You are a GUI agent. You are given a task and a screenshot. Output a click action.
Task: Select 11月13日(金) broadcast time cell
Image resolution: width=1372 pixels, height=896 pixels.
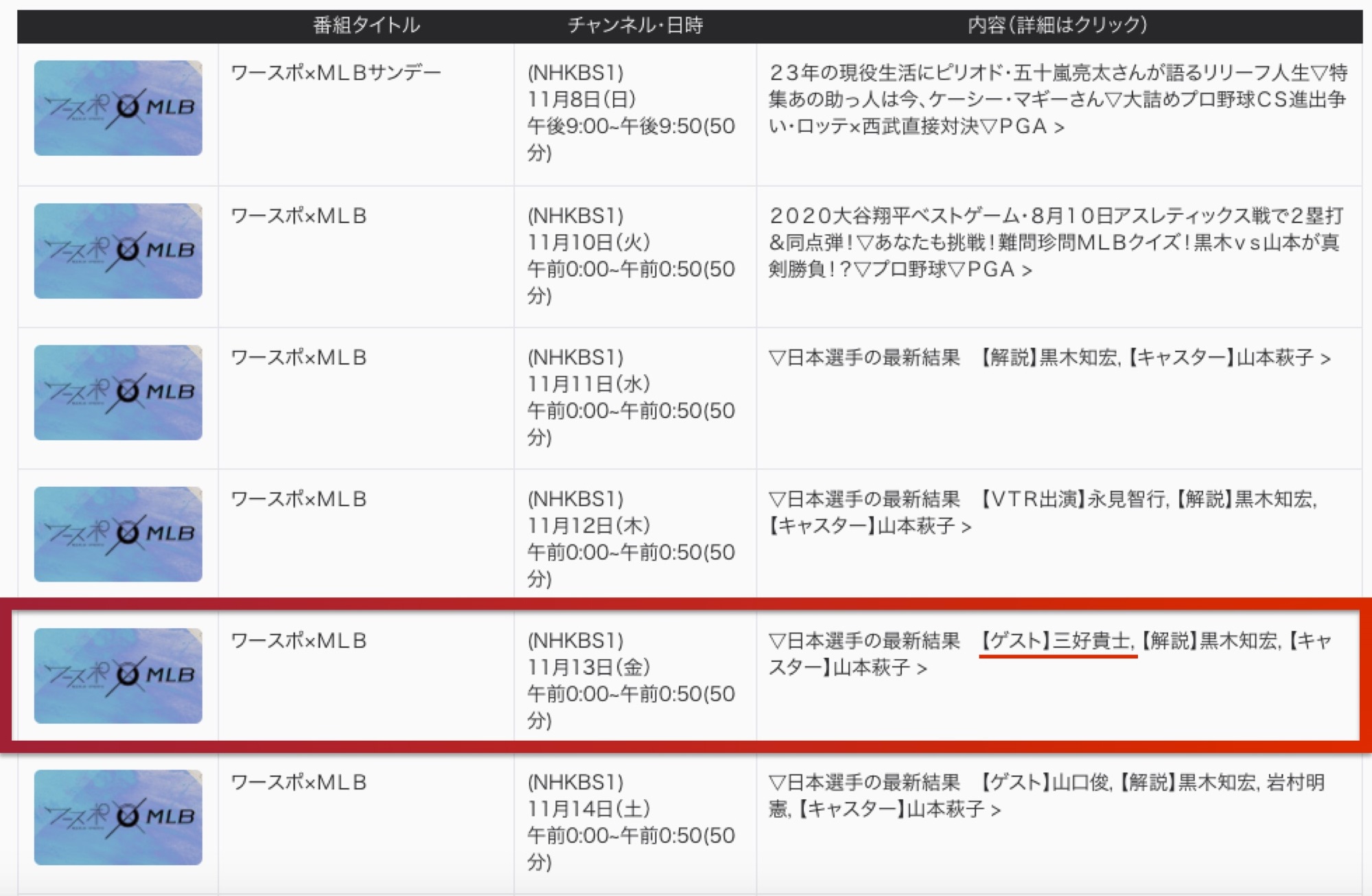(631, 680)
